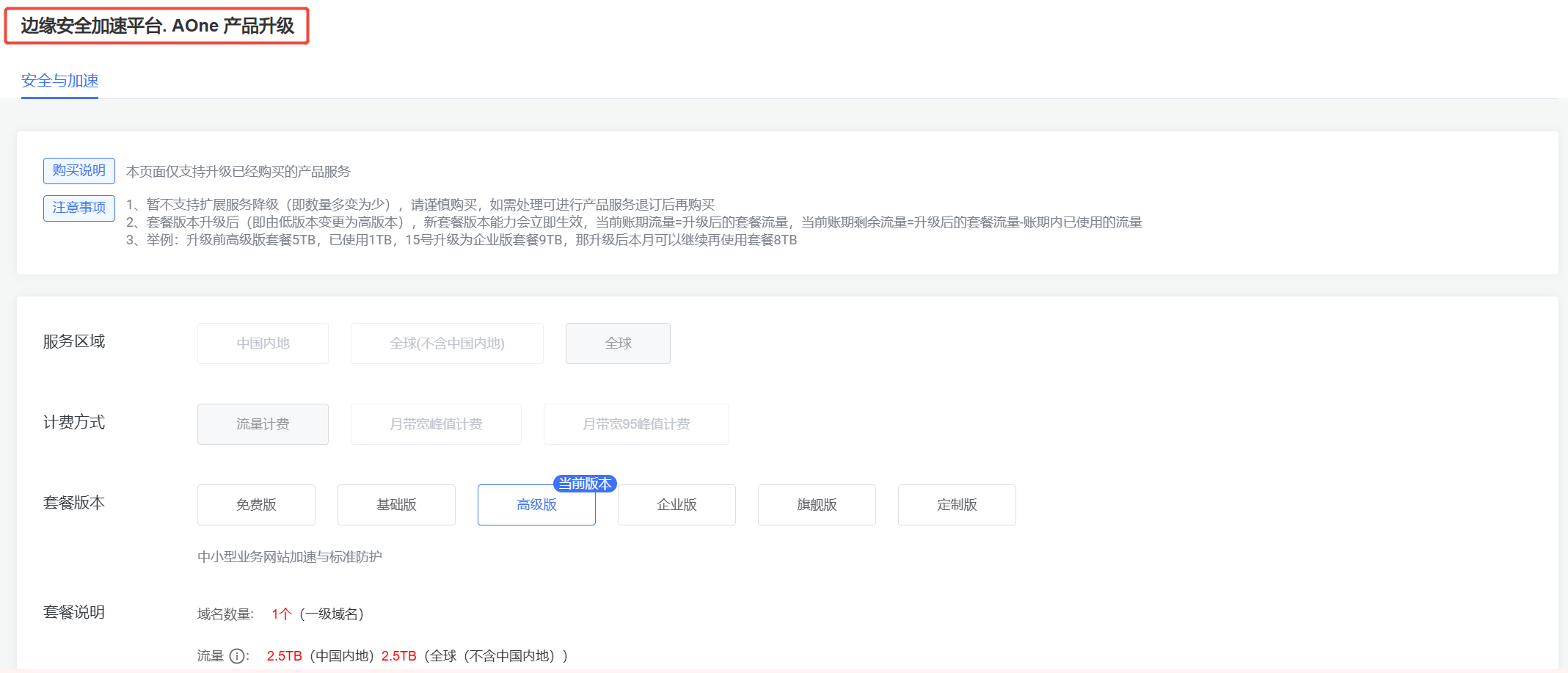Select 中国内地 service region

tap(263, 343)
